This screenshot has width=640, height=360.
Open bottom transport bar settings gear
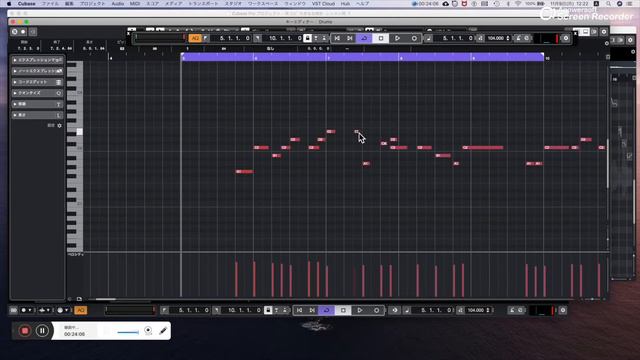(x=563, y=310)
